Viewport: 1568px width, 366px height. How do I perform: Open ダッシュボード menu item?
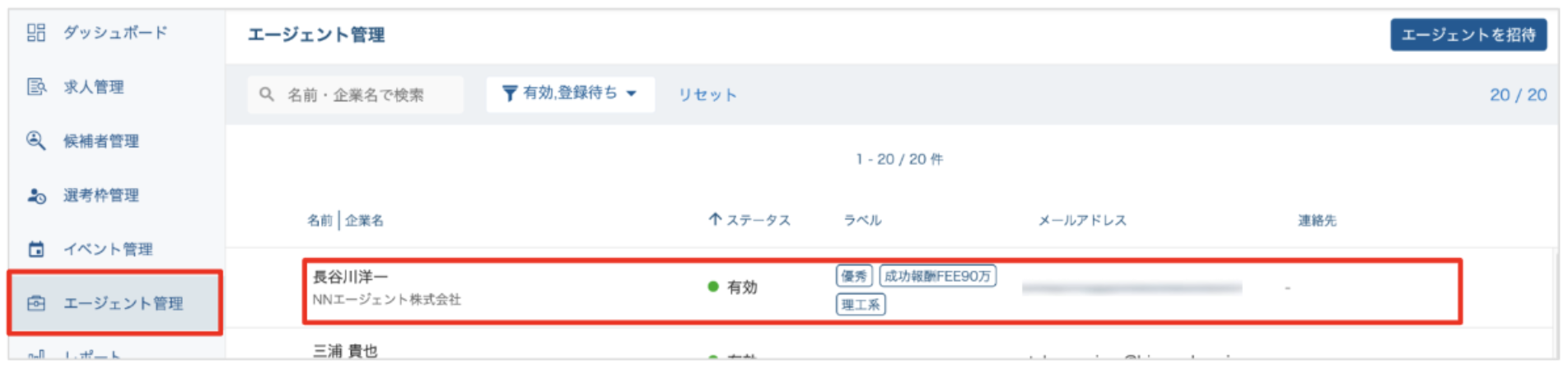[x=115, y=33]
